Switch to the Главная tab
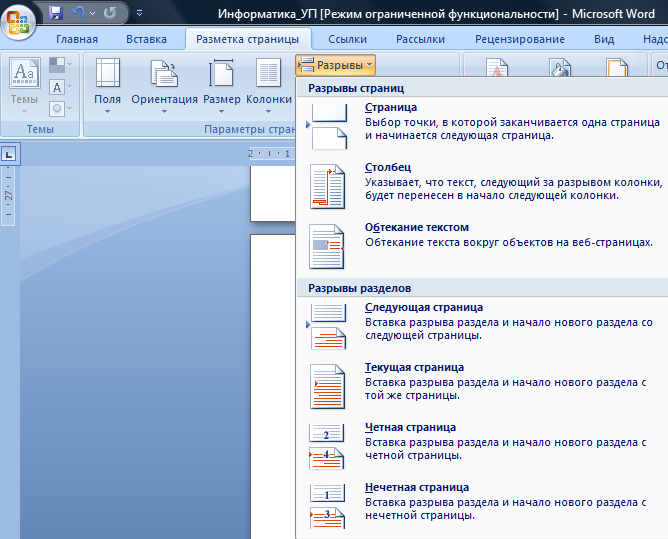The height and width of the screenshot is (539, 668). [x=77, y=39]
